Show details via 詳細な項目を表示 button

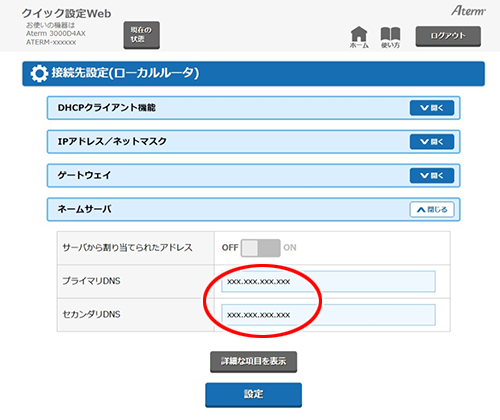253,362
